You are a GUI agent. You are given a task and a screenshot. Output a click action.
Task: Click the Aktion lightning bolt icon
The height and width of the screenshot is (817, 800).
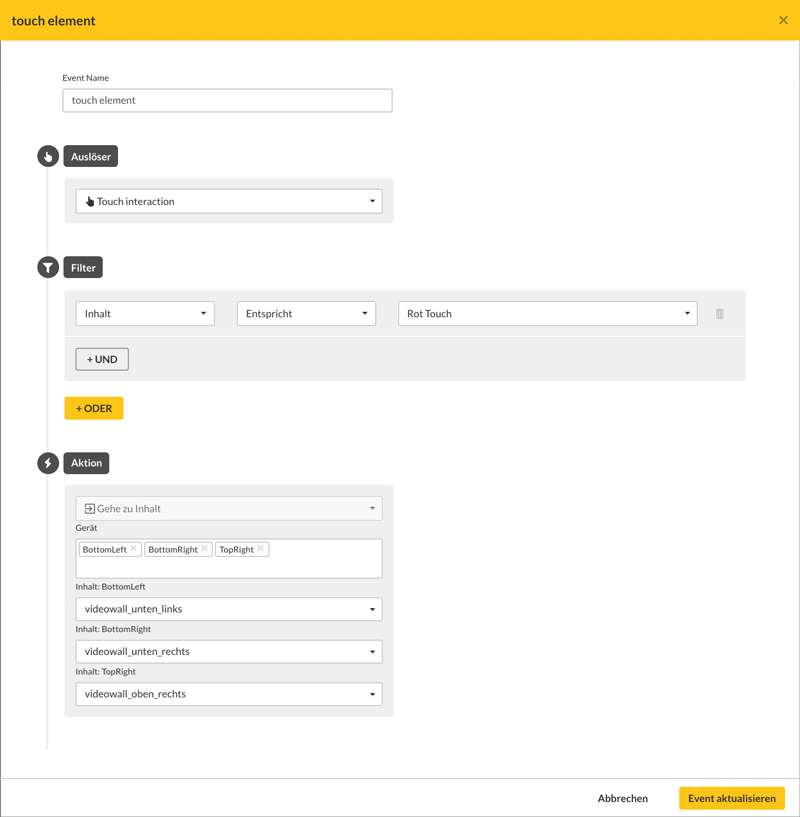48,463
